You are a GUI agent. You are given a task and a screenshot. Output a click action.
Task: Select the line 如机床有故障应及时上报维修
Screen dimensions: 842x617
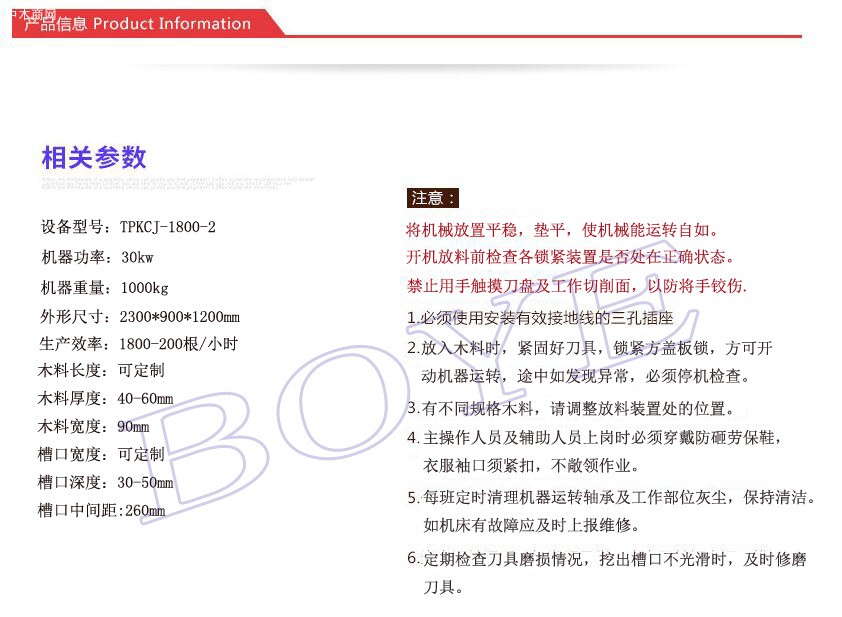pyautogui.click(x=532, y=525)
